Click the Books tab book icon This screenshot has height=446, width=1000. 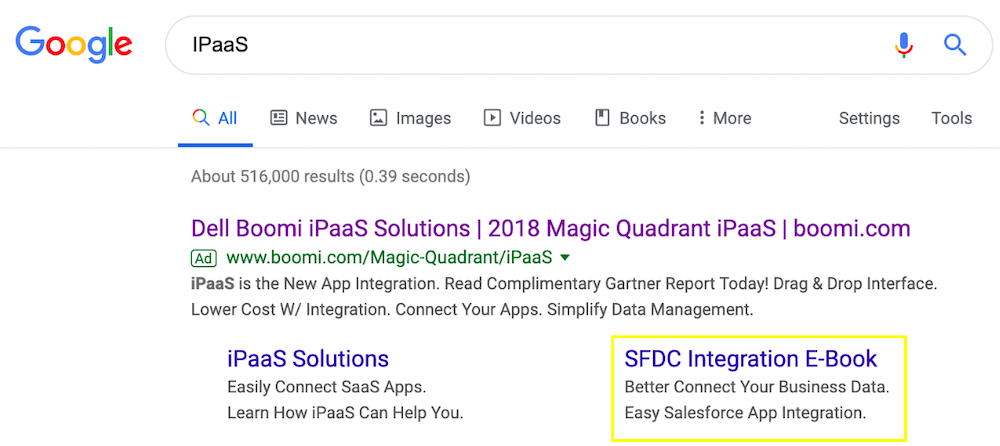pyautogui.click(x=602, y=118)
